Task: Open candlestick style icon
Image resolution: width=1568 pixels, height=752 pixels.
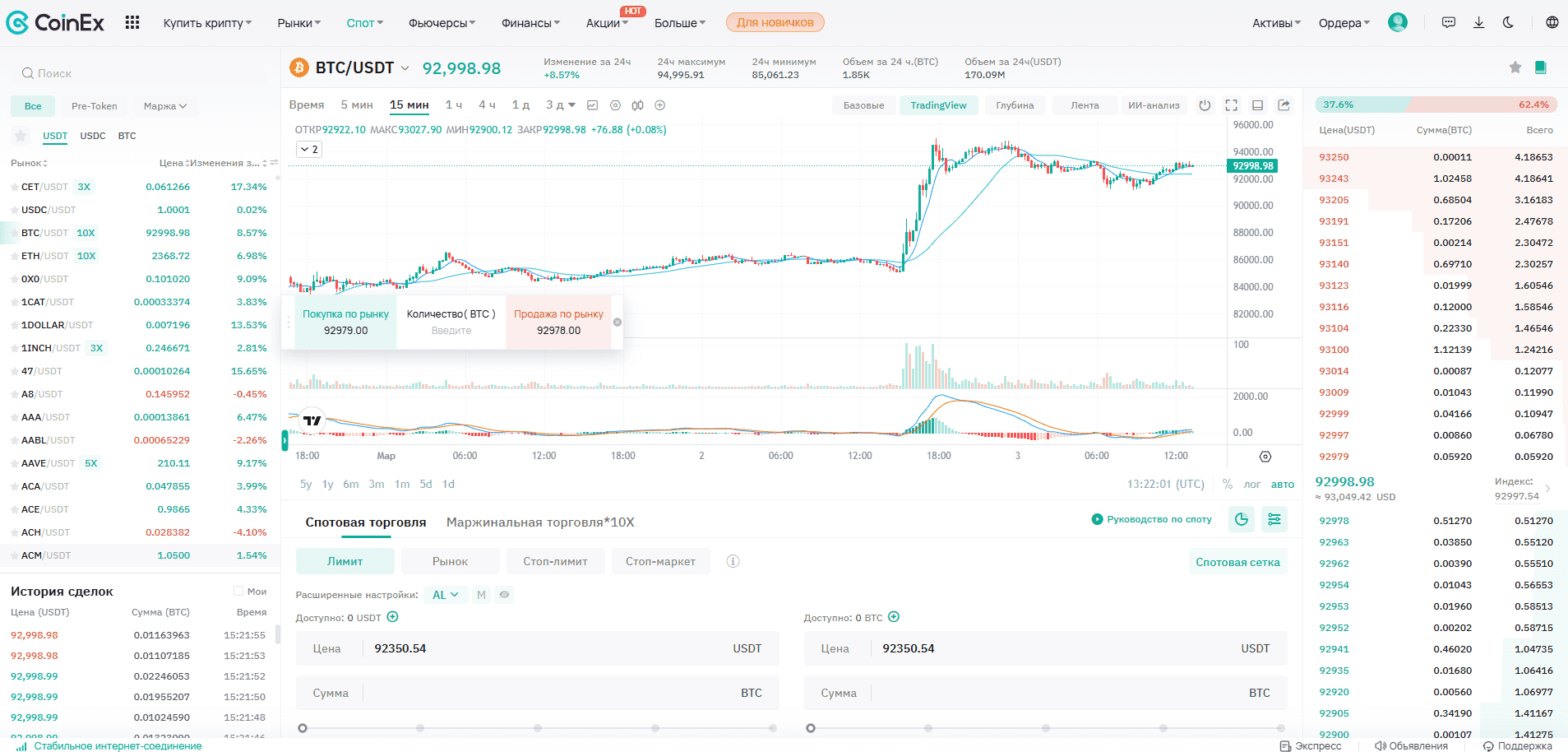Action: tap(637, 105)
